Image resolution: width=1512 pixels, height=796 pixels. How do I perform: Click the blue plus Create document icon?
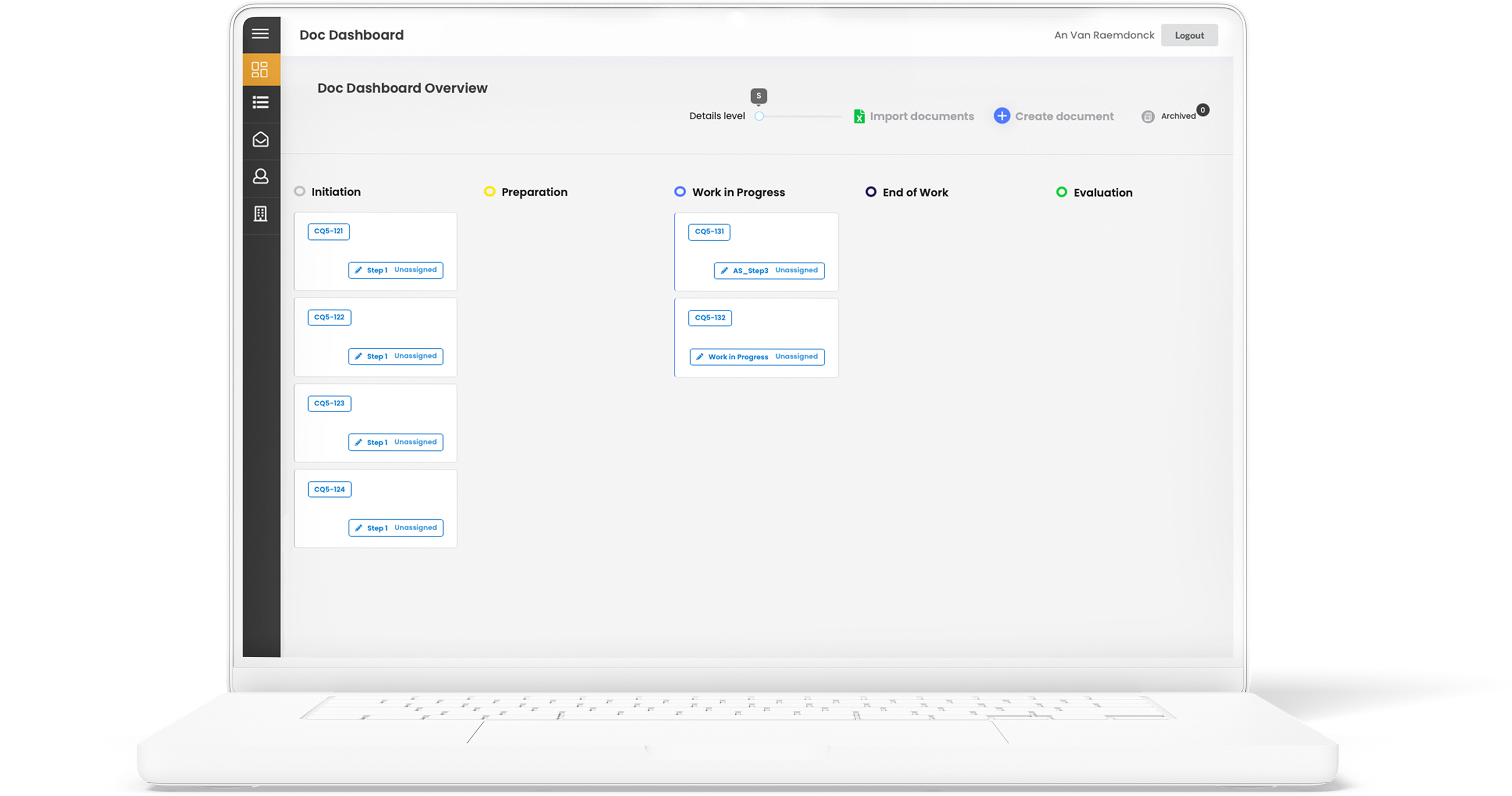pos(1001,116)
